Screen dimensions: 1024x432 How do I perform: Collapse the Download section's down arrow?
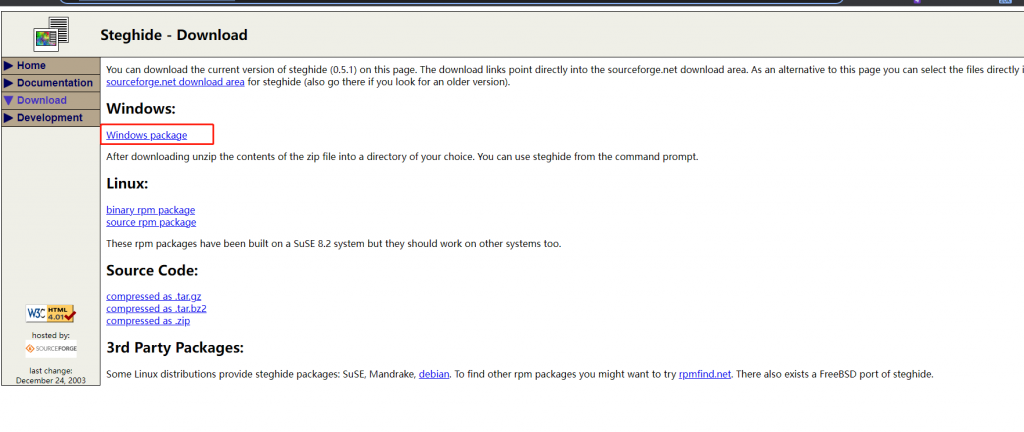[x=9, y=100]
